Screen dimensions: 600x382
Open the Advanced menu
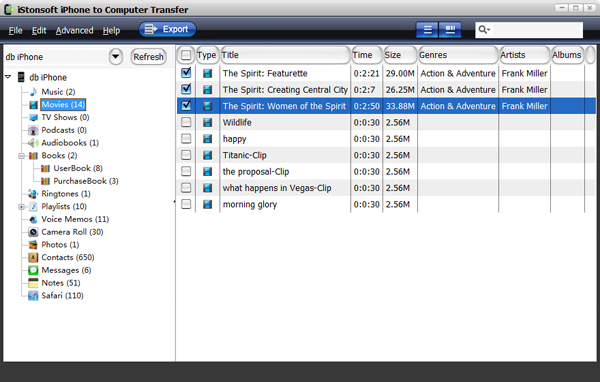pyautogui.click(x=75, y=30)
